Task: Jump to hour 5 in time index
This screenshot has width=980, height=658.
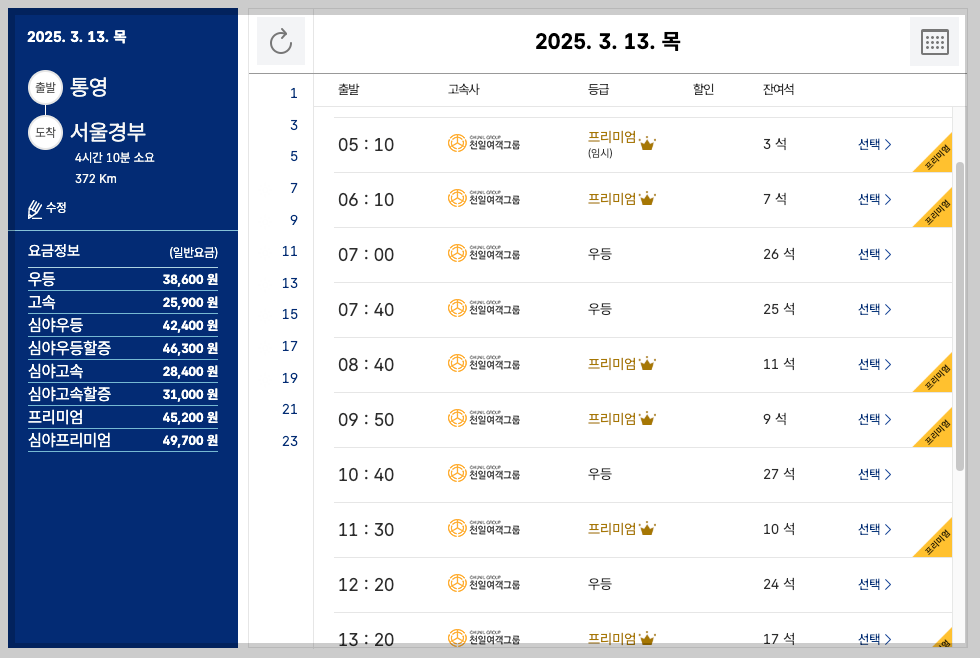Action: coord(293,156)
